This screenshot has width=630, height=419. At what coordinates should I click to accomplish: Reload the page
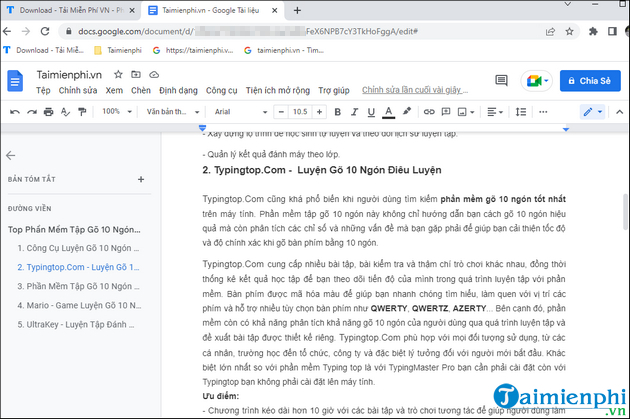pyautogui.click(x=45, y=31)
